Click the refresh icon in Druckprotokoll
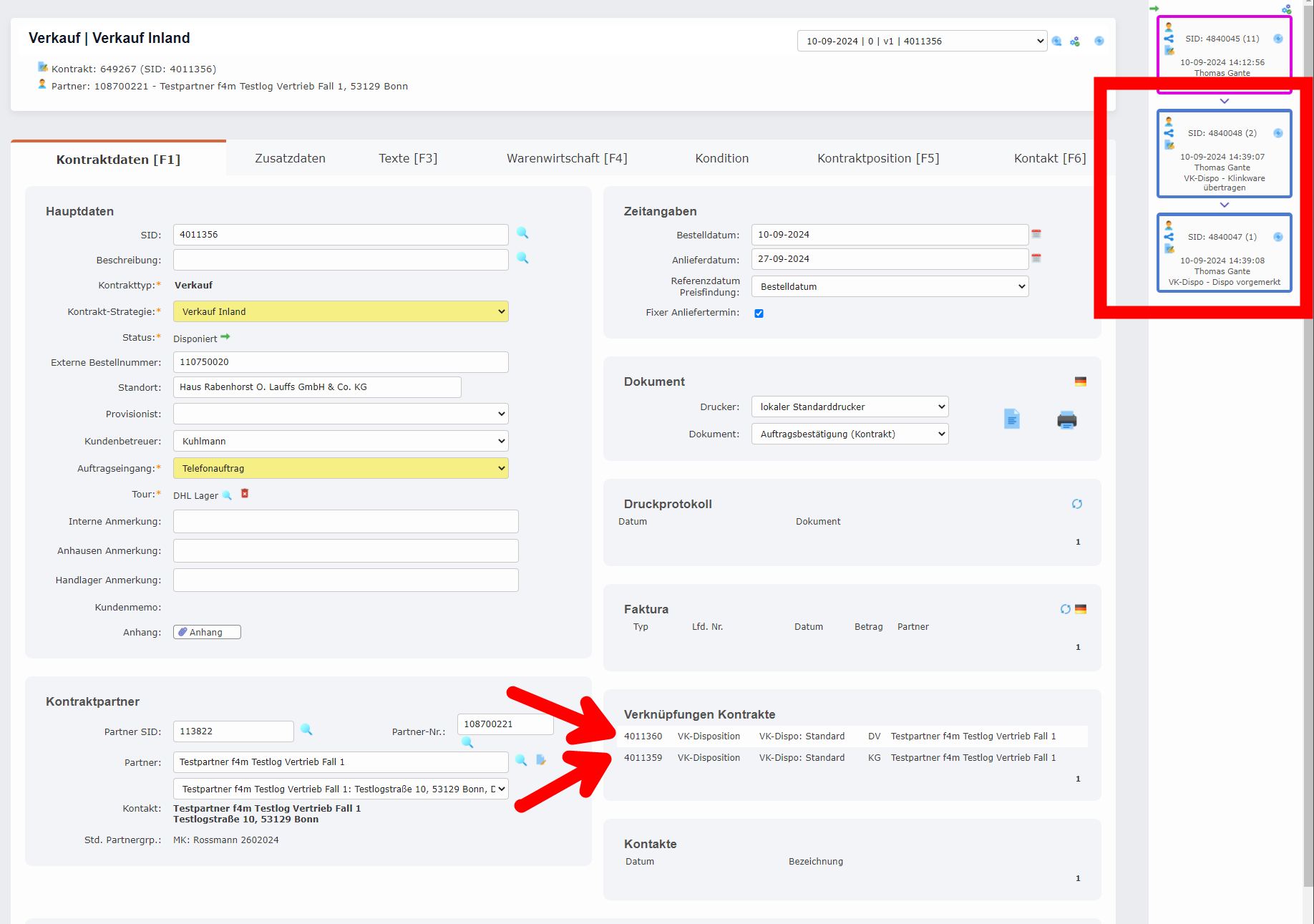This screenshot has height=924, width=1314. pos(1076,504)
